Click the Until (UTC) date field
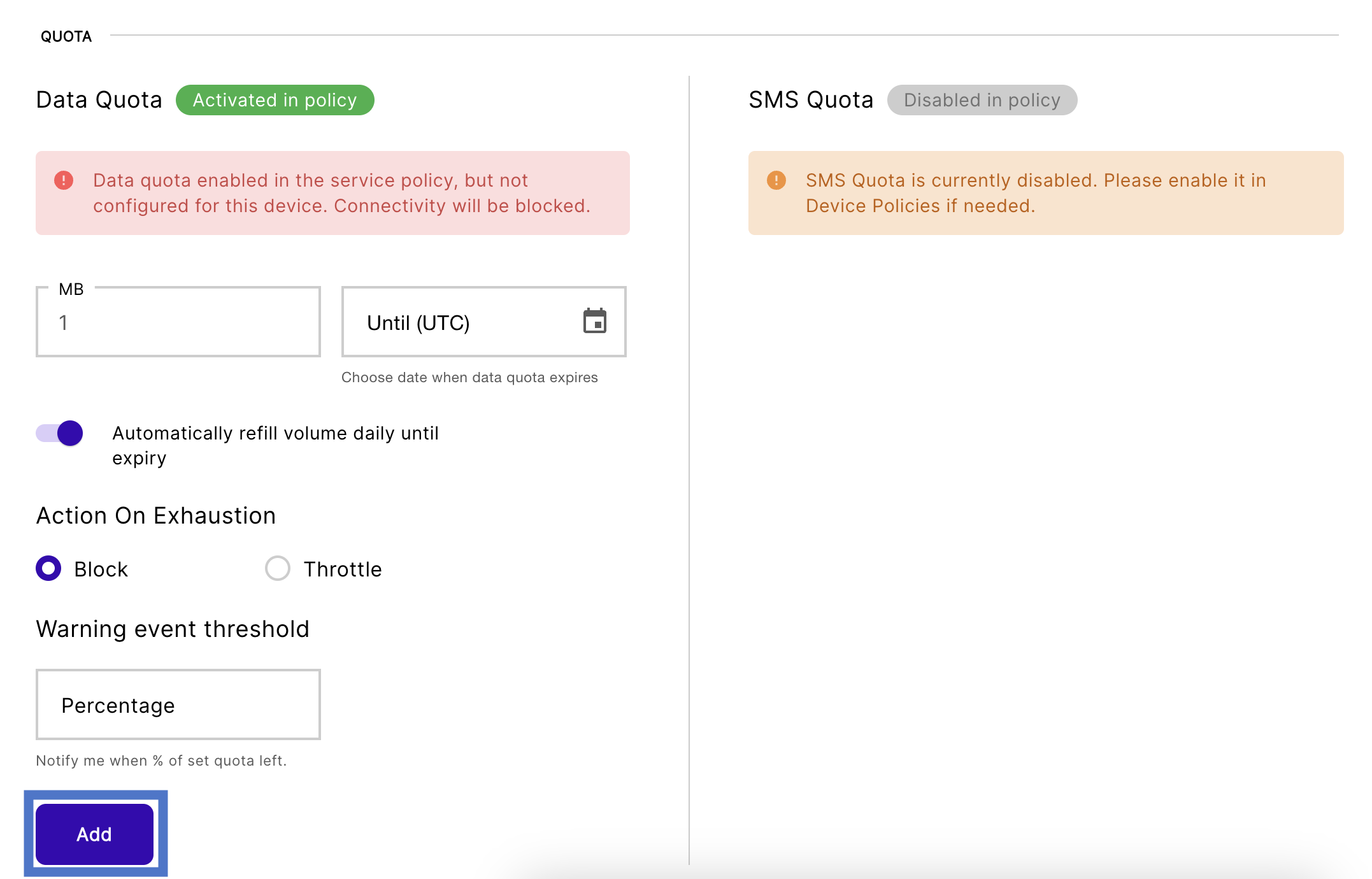This screenshot has width=1372, height=879. 459,322
